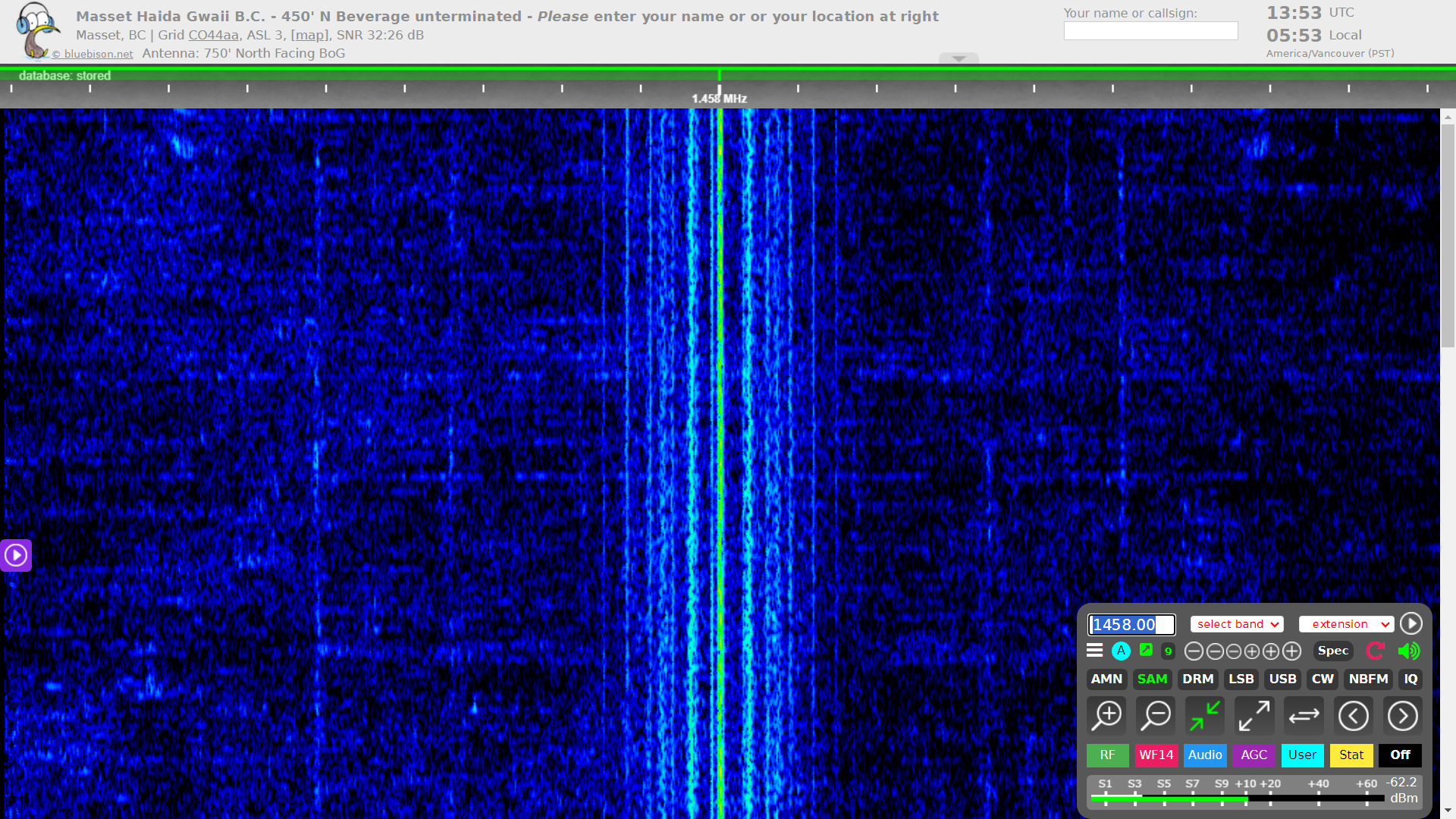Open the AGC settings tab
Viewport: 1456px width, 819px height.
tap(1254, 755)
